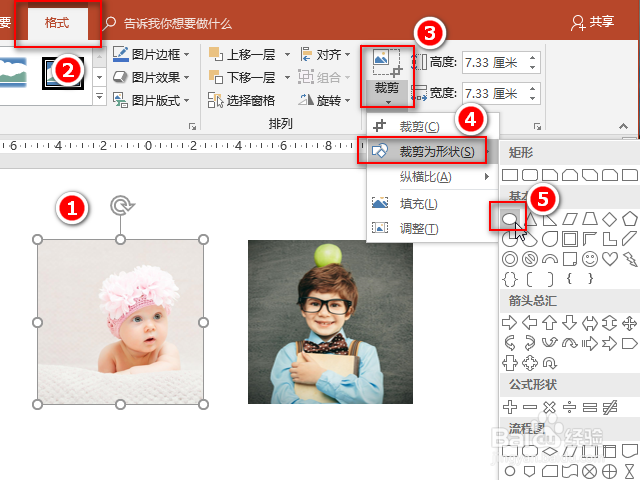Select the L-shape
Viewport: 640px width, 480px height.
point(610,239)
